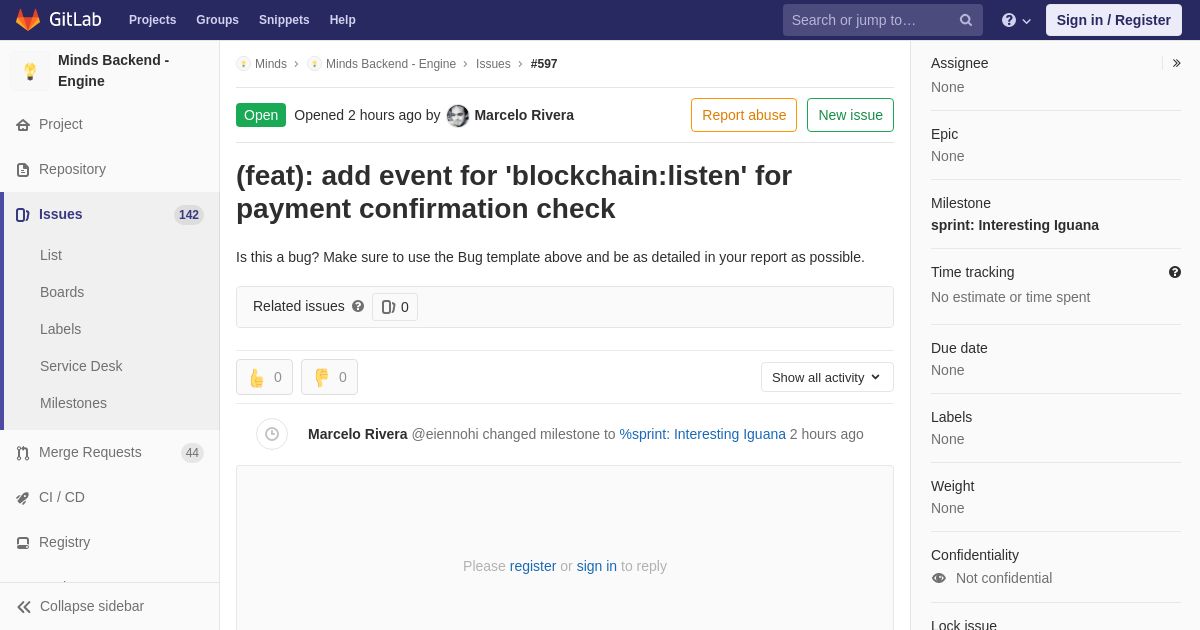This screenshot has height=630, width=1200.
Task: Click the search magnifier icon
Action: point(965,20)
